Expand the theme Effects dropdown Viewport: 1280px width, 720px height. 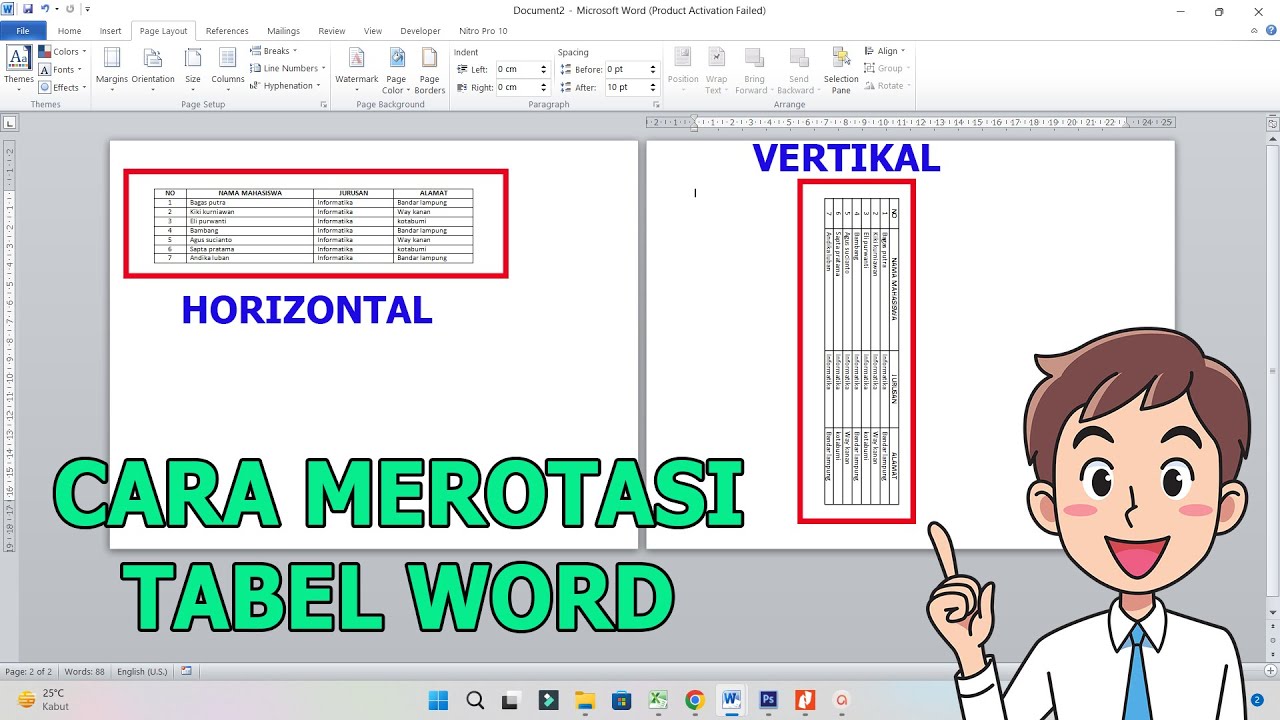(x=63, y=87)
